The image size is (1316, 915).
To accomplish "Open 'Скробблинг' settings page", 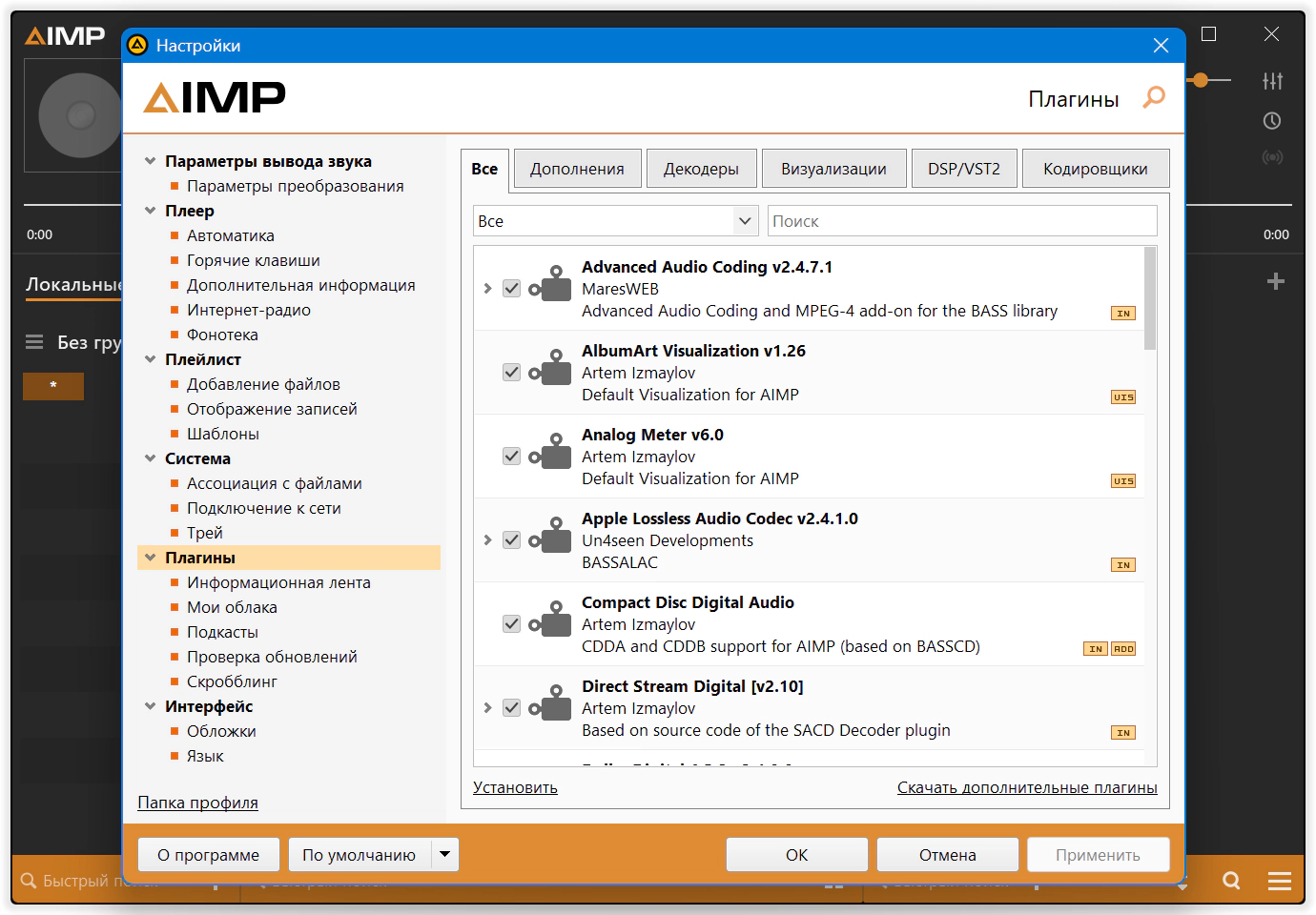I will pyautogui.click(x=232, y=681).
